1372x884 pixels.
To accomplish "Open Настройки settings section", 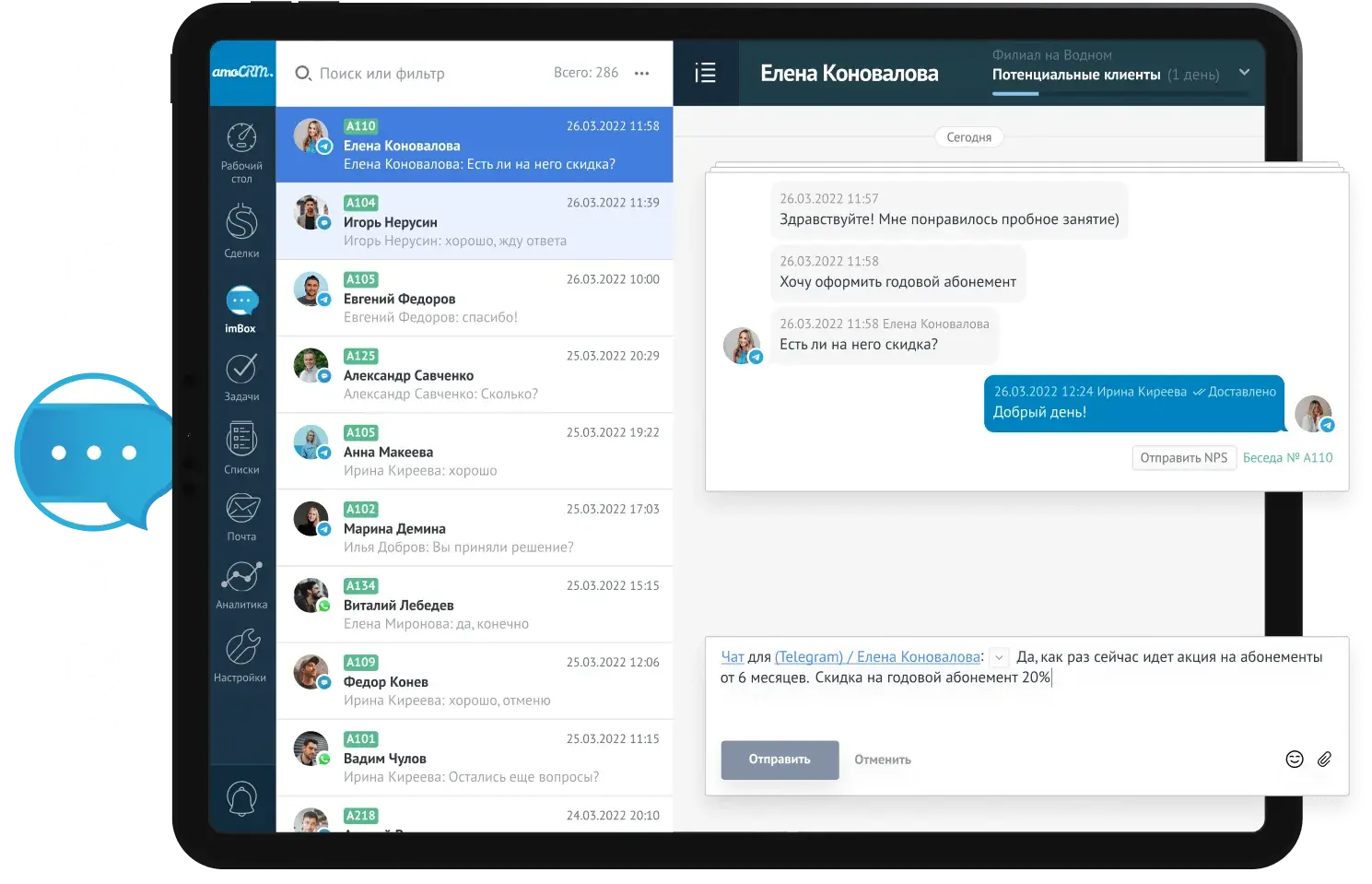I will (240, 655).
